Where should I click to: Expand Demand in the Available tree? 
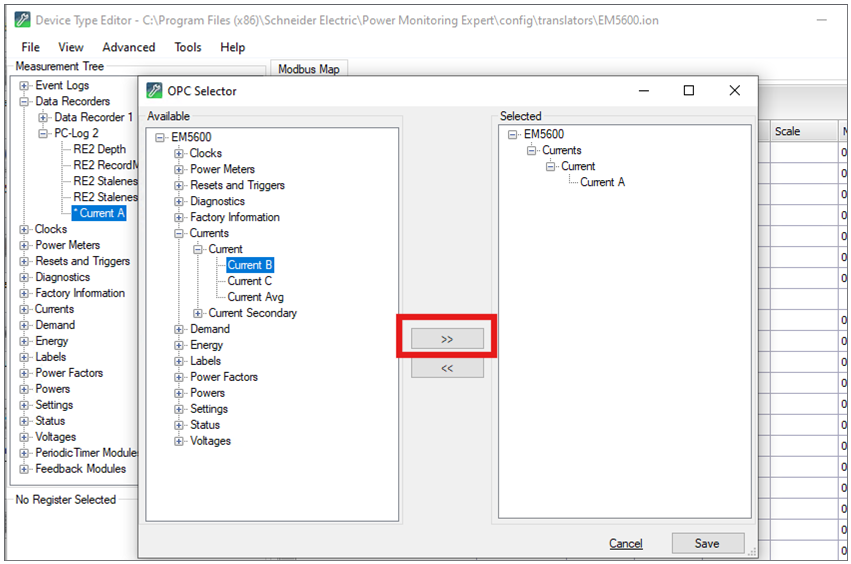179,329
